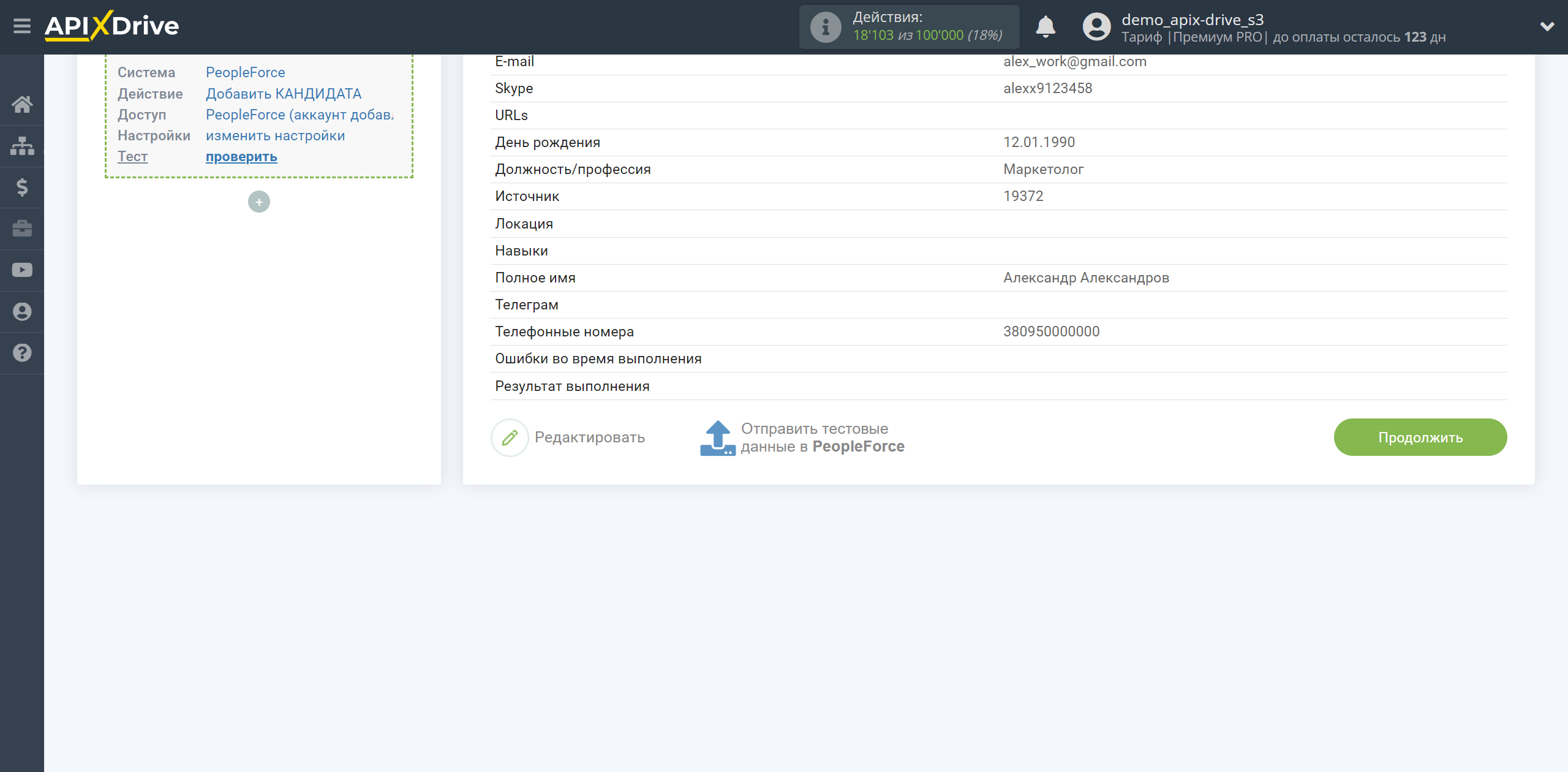1568x772 pixels.
Task: Open the hamburger menu
Action: point(22,26)
